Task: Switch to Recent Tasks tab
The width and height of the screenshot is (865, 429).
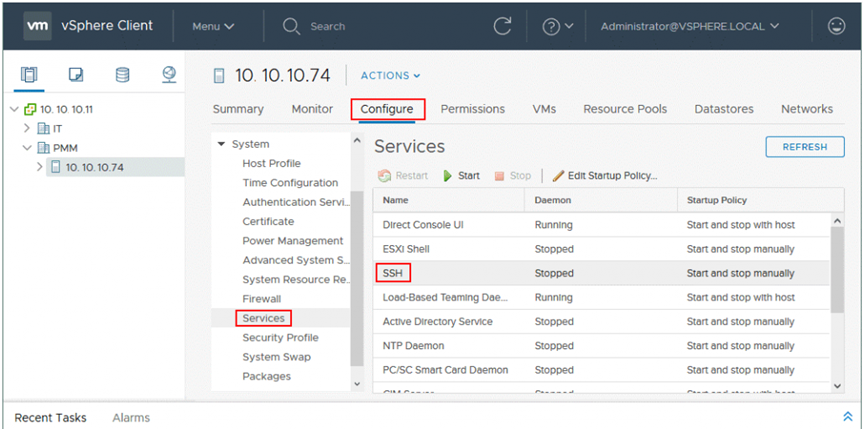Action: [x=50, y=418]
